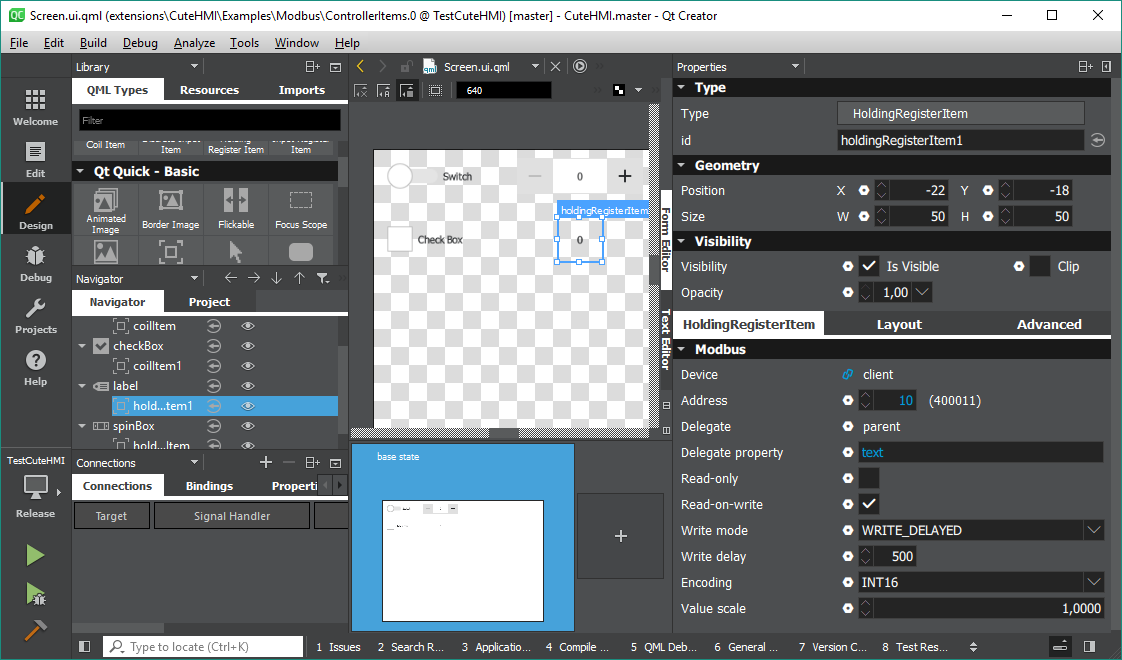
Task: Add a new state with plus thumbnail
Action: [x=620, y=536]
